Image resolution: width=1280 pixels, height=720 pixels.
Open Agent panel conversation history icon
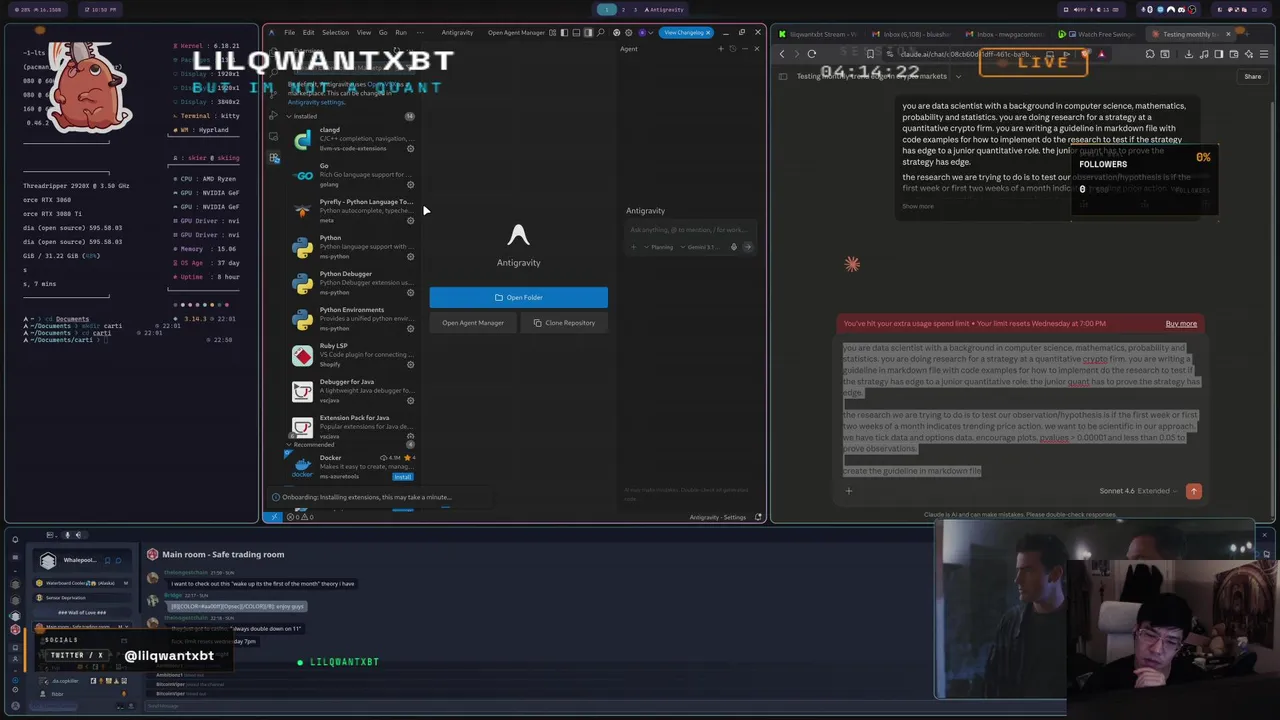coord(733,49)
